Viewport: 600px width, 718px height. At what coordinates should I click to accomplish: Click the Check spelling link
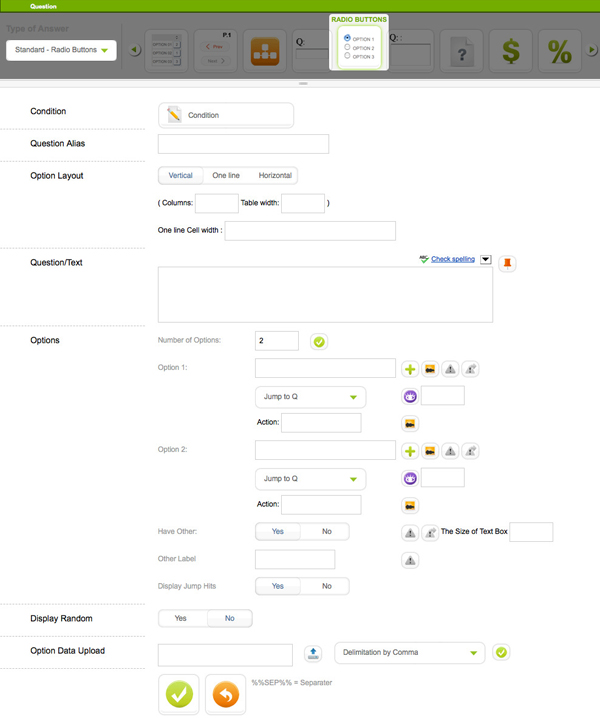pos(452,259)
